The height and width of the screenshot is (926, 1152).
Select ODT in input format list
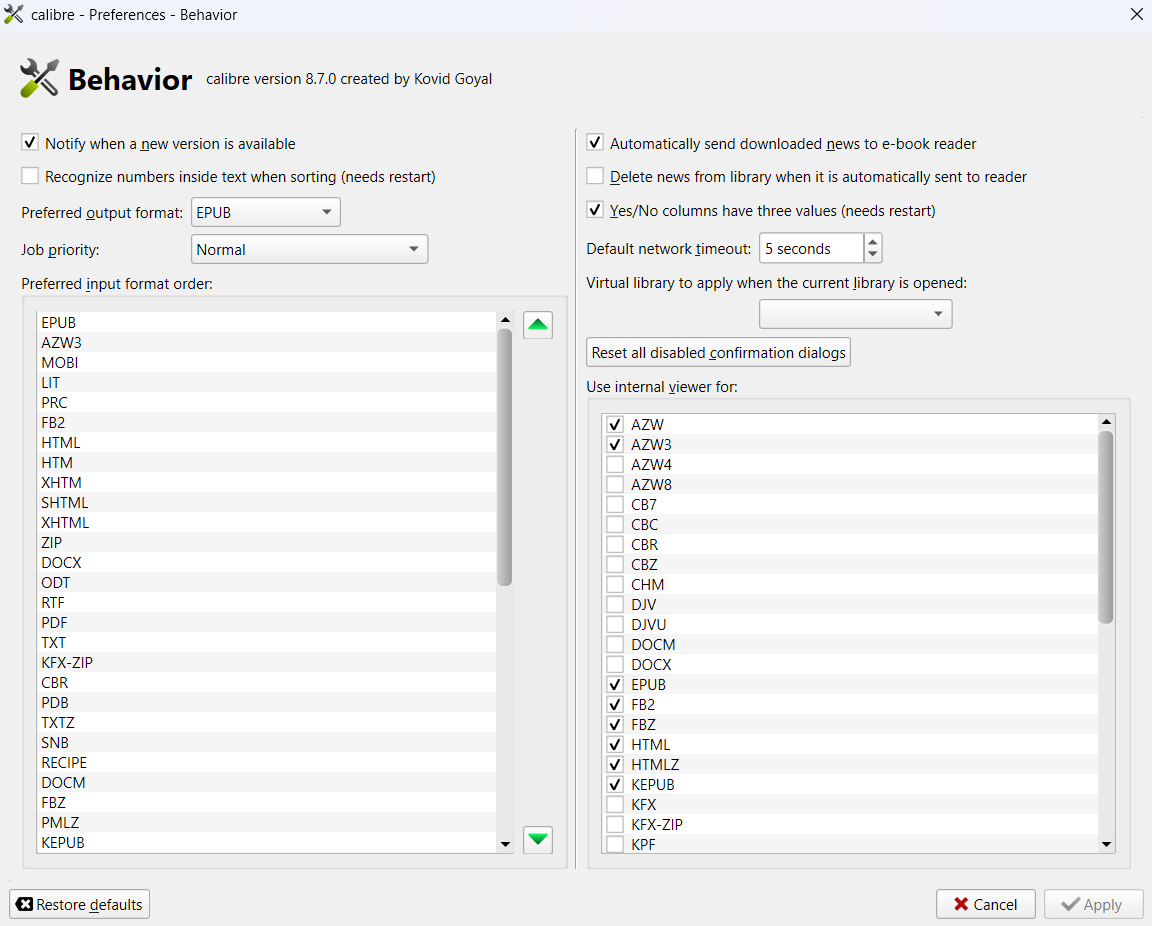click(267, 582)
